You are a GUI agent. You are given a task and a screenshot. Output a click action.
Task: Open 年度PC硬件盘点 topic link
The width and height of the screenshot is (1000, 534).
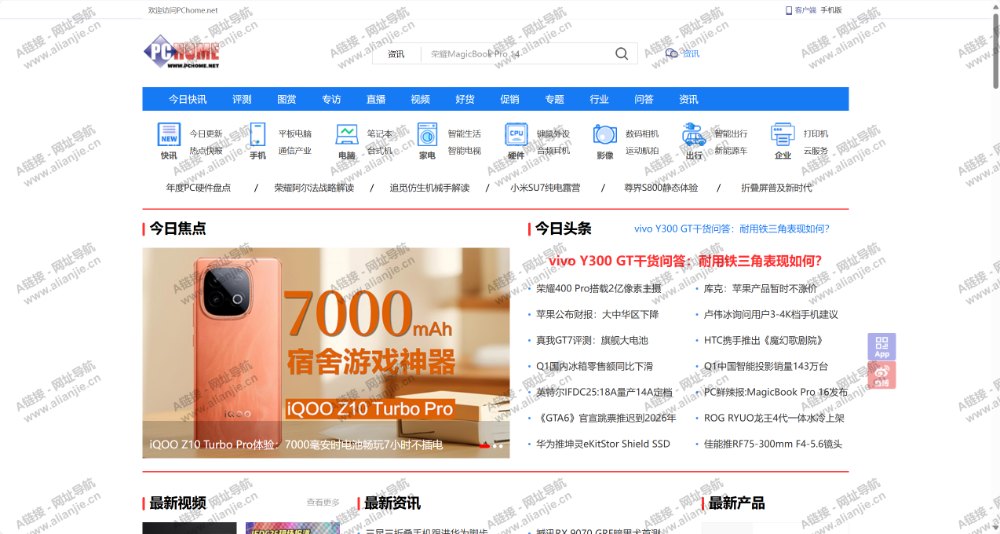pos(198,188)
